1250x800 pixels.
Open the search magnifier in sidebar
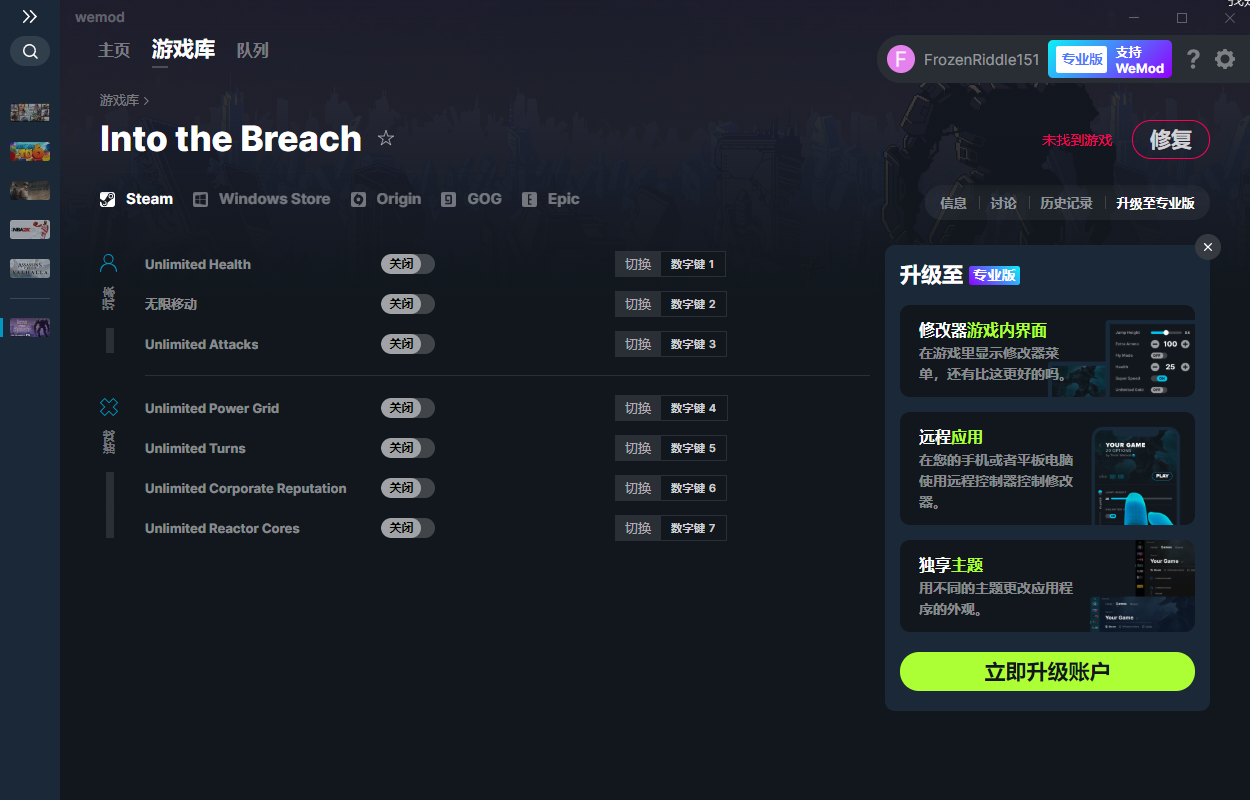point(30,51)
